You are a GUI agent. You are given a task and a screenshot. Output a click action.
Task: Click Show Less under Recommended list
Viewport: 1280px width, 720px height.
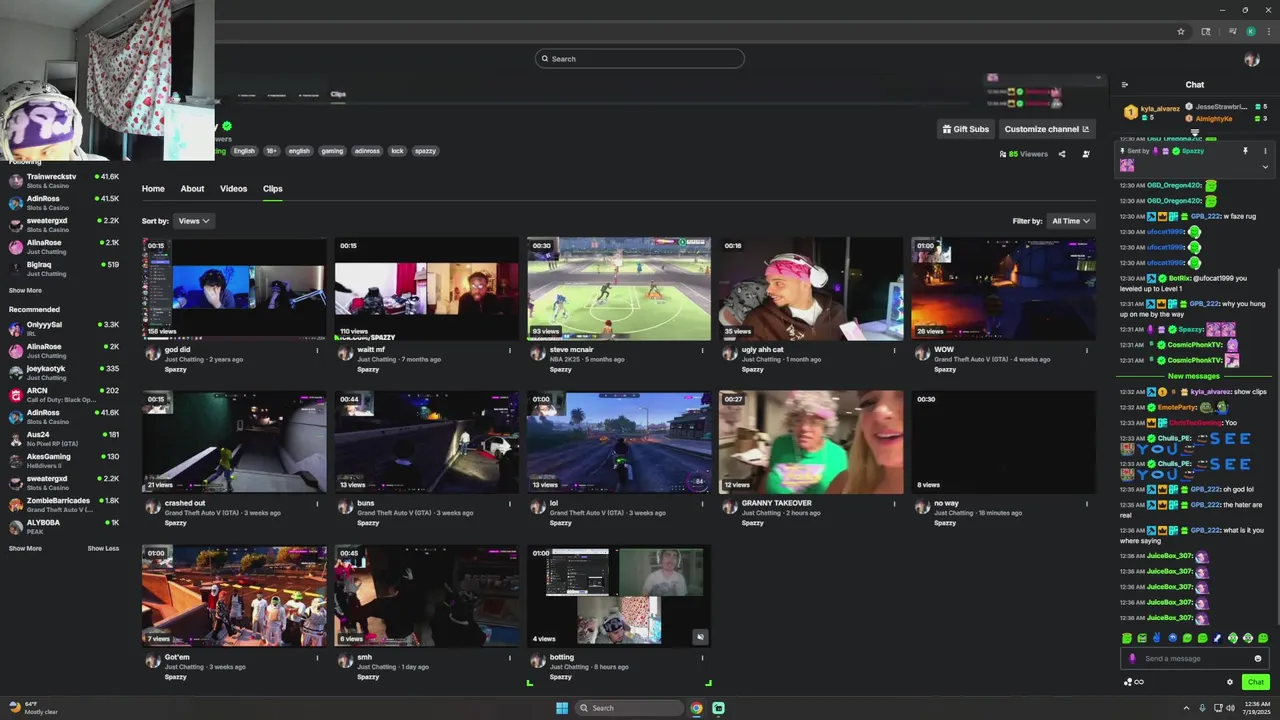coord(103,549)
